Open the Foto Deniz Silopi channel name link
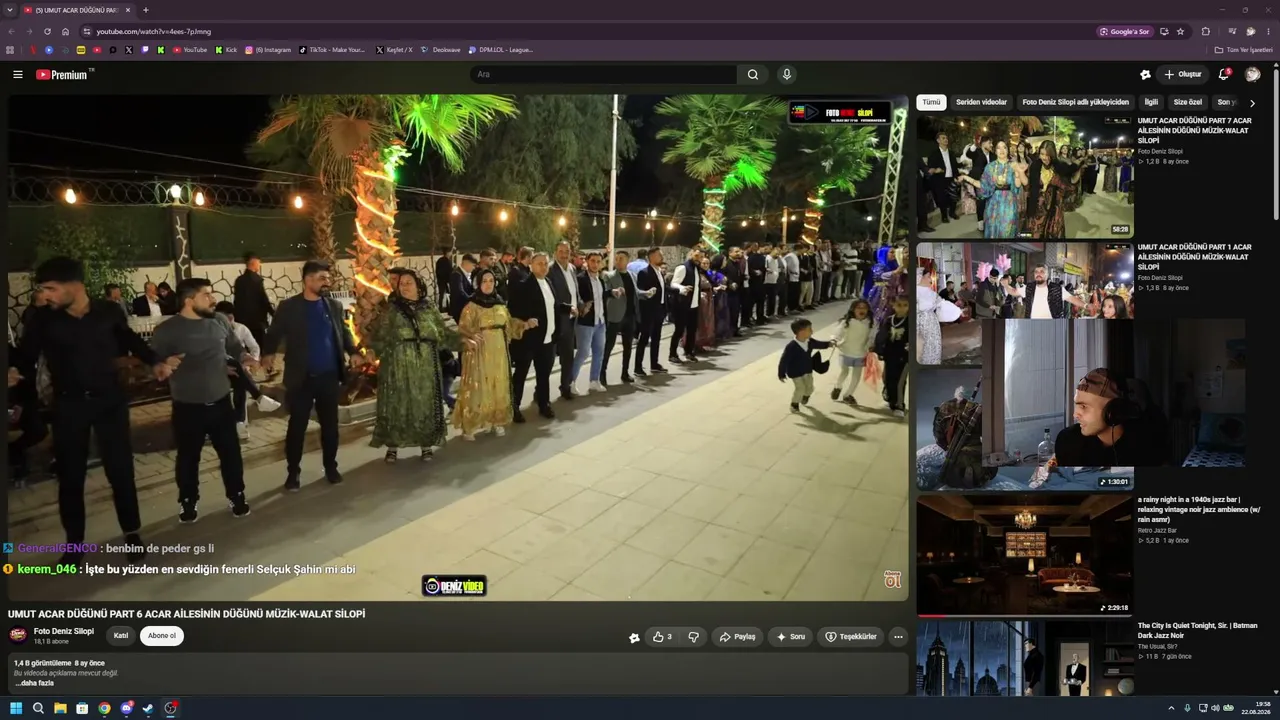 (x=64, y=631)
